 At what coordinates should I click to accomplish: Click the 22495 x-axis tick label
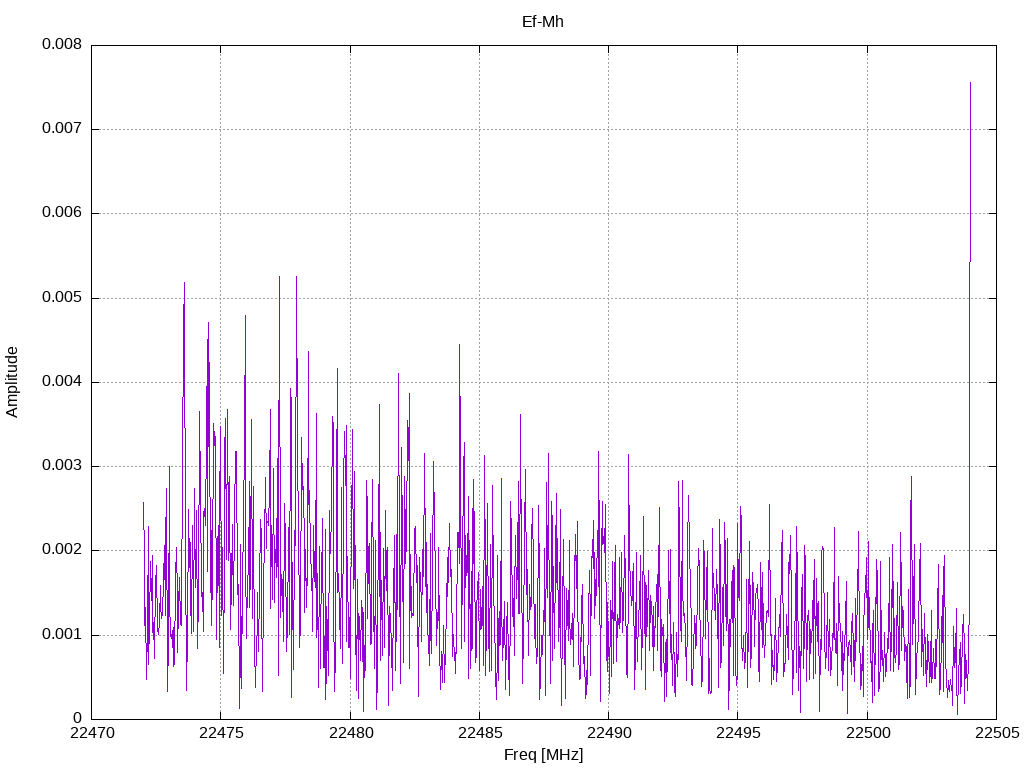[737, 734]
